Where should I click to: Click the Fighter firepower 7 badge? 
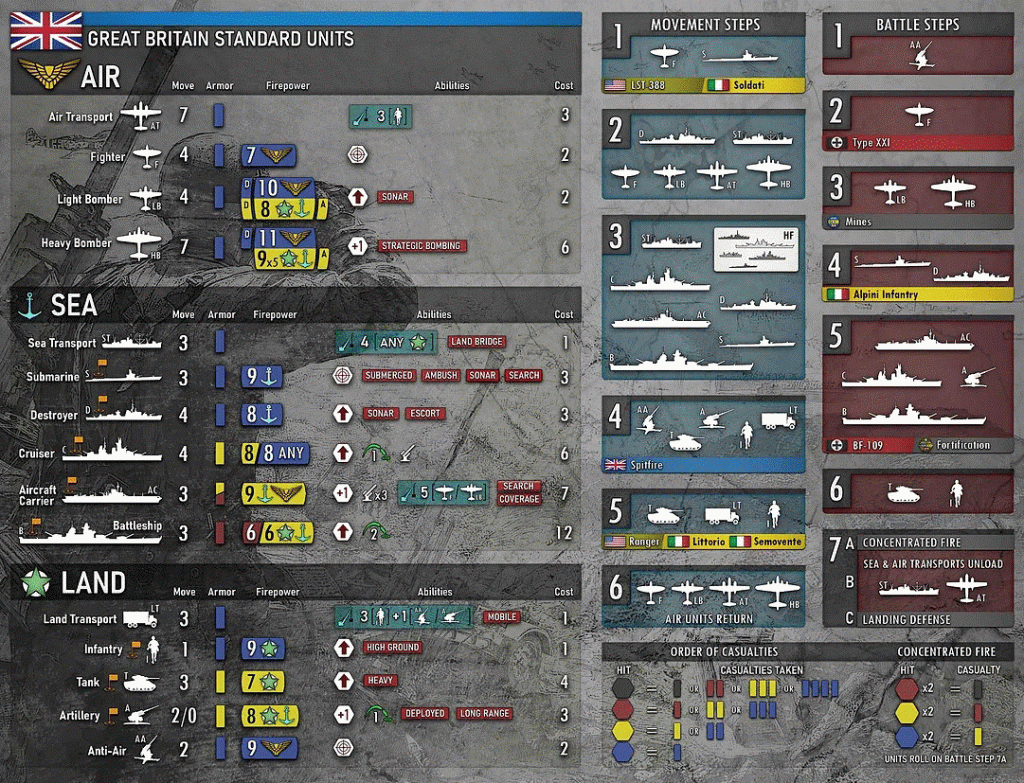pyautogui.click(x=267, y=155)
